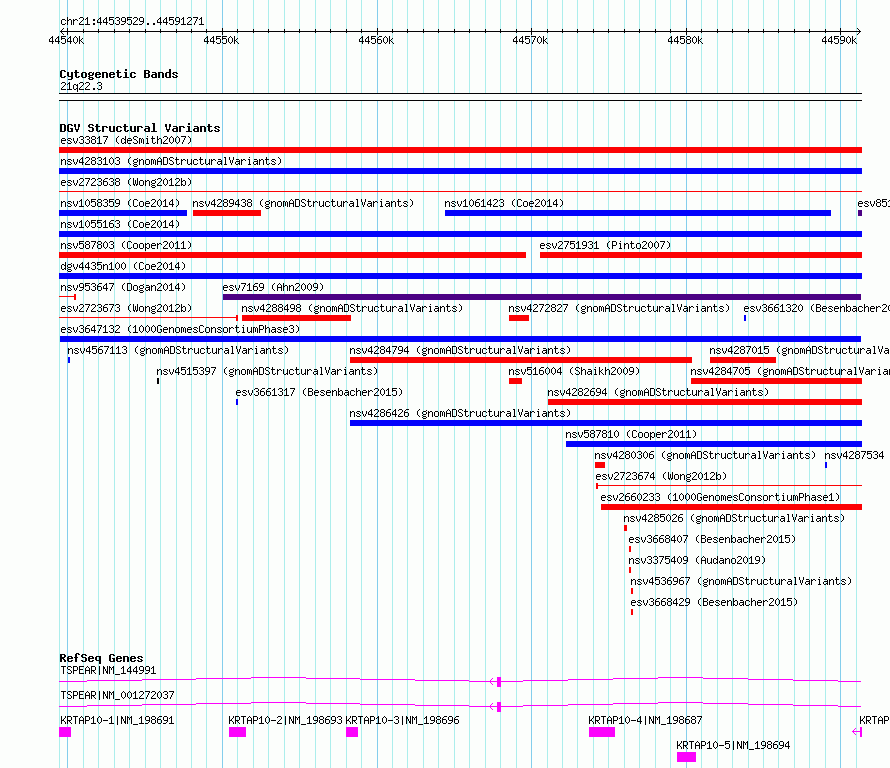Click the nsv1058359 (Coe2014) label
This screenshot has height=768, width=890.
(x=120, y=203)
